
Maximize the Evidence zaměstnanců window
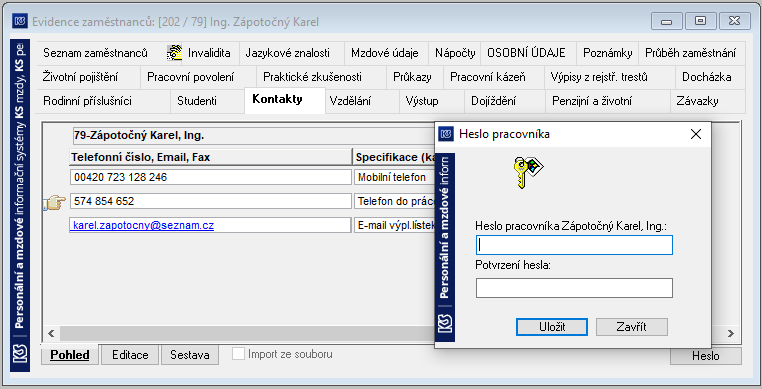click(700, 21)
